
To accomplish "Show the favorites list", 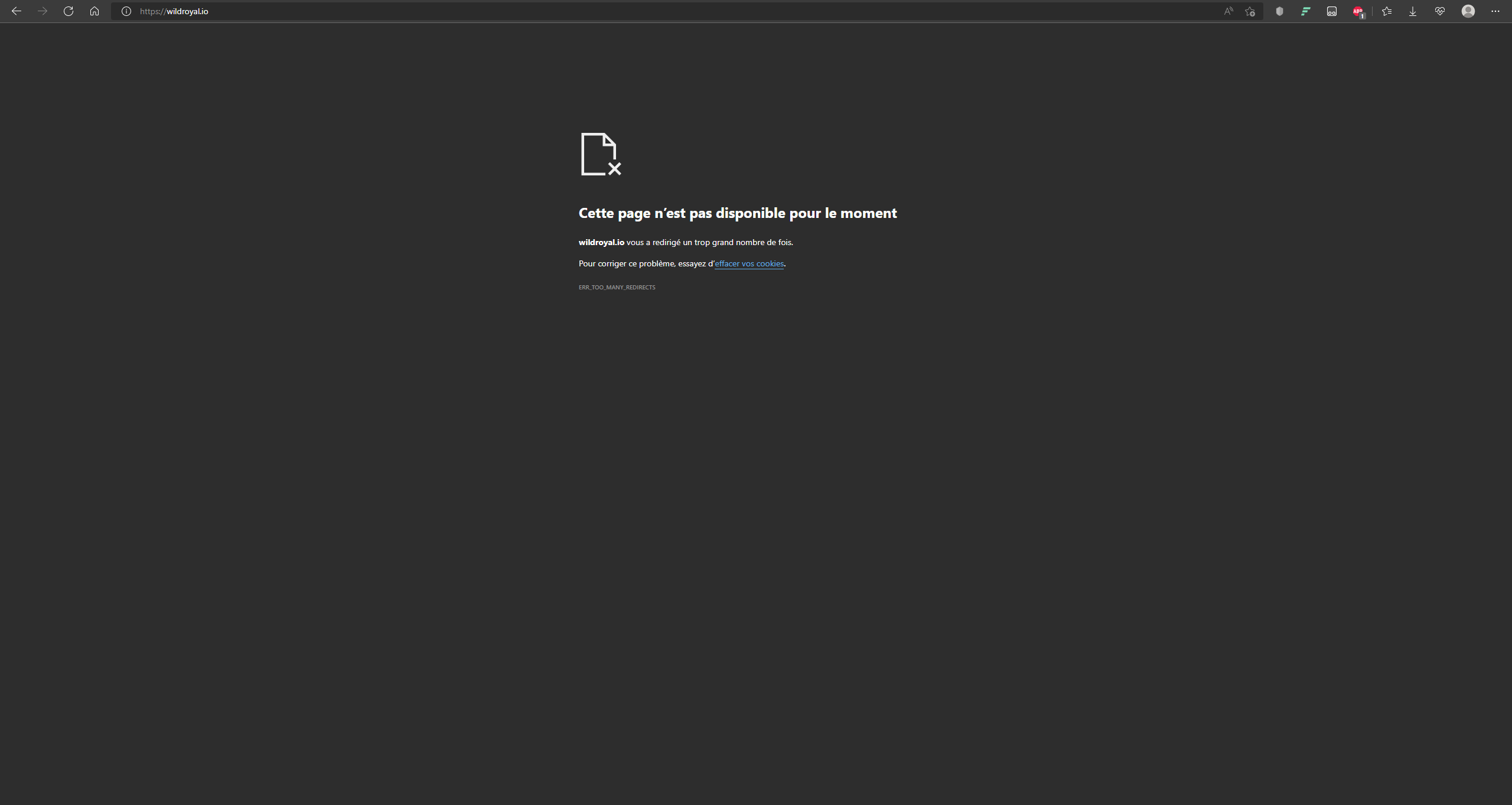I will pyautogui.click(x=1387, y=11).
